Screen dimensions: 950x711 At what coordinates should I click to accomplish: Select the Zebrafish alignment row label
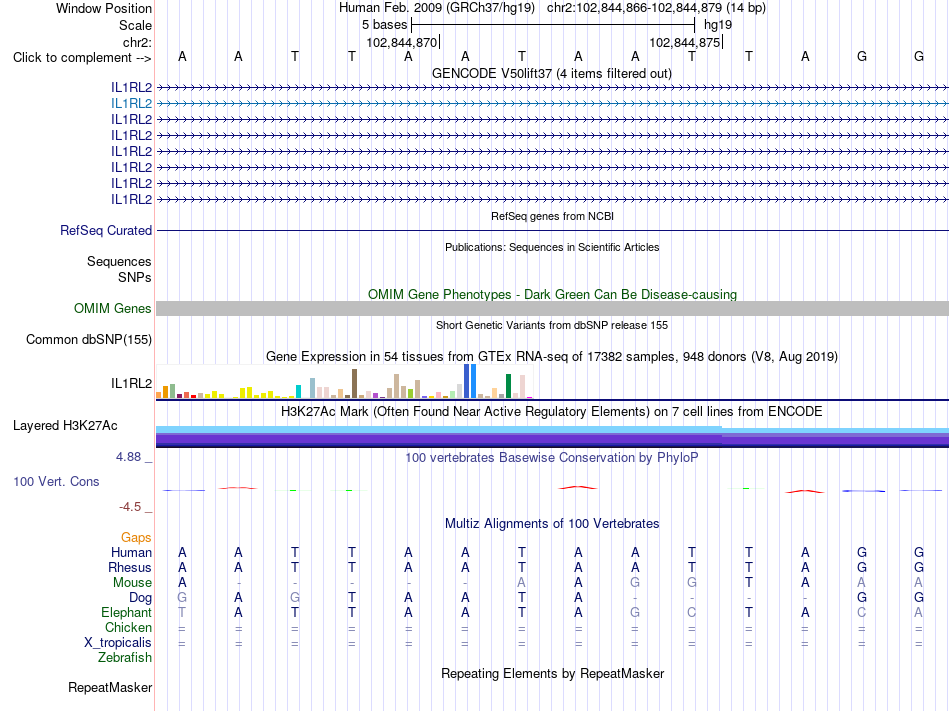[x=125, y=657]
